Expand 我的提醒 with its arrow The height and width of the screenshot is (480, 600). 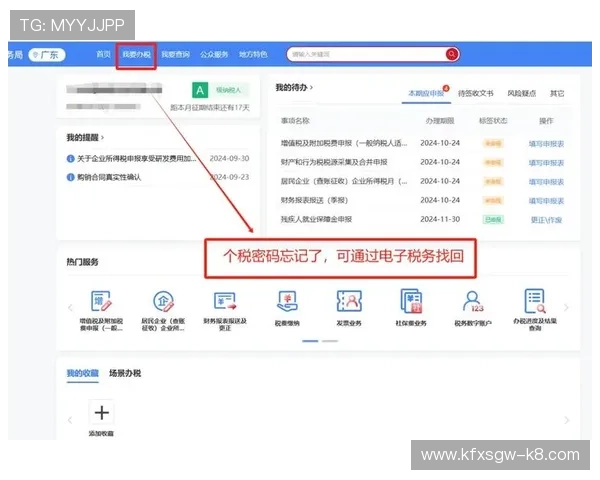pos(103,137)
